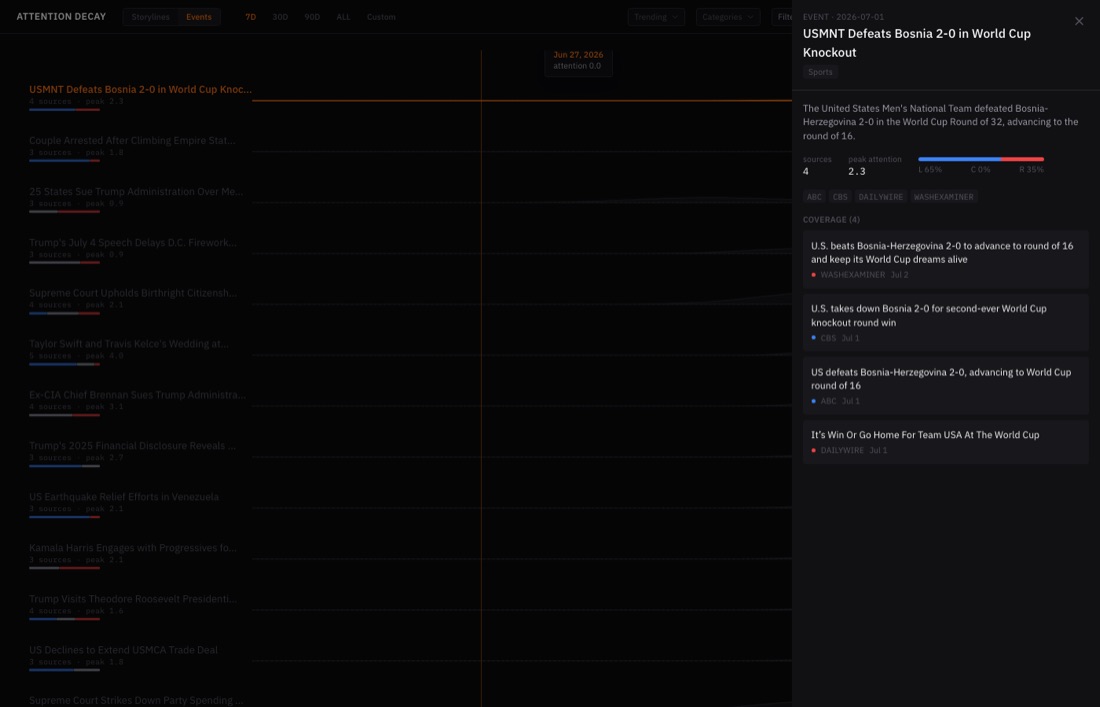1100x707 pixels.
Task: Click the Sports category tag
Action: click(x=820, y=72)
